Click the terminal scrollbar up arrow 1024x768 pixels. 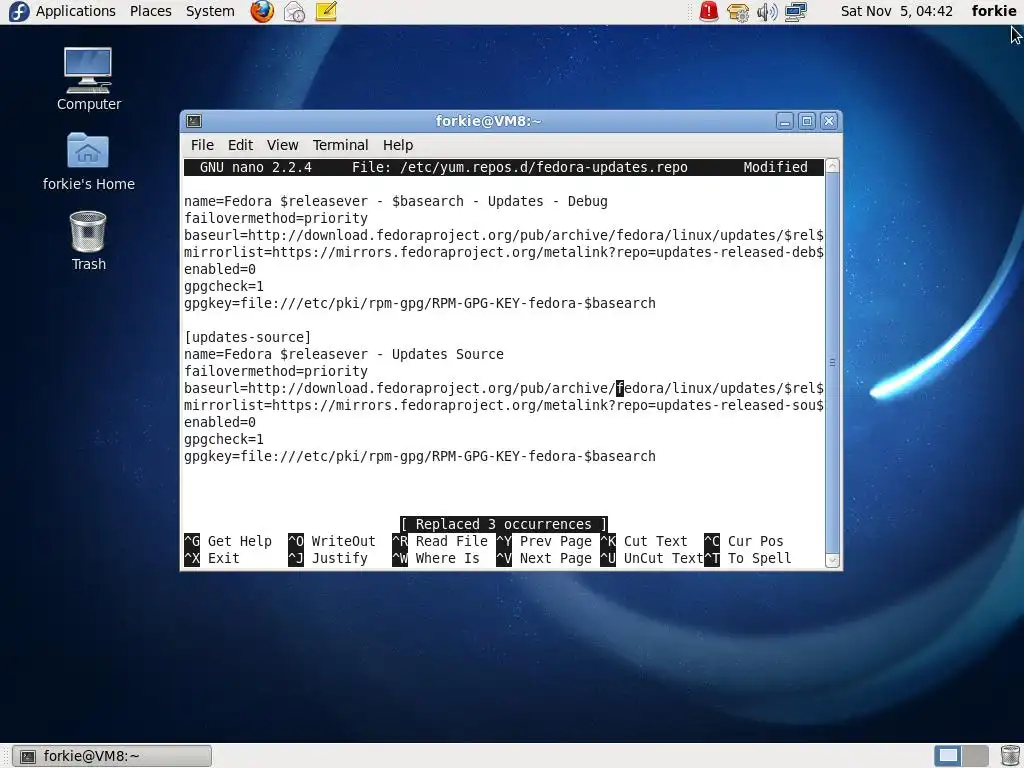pos(833,166)
